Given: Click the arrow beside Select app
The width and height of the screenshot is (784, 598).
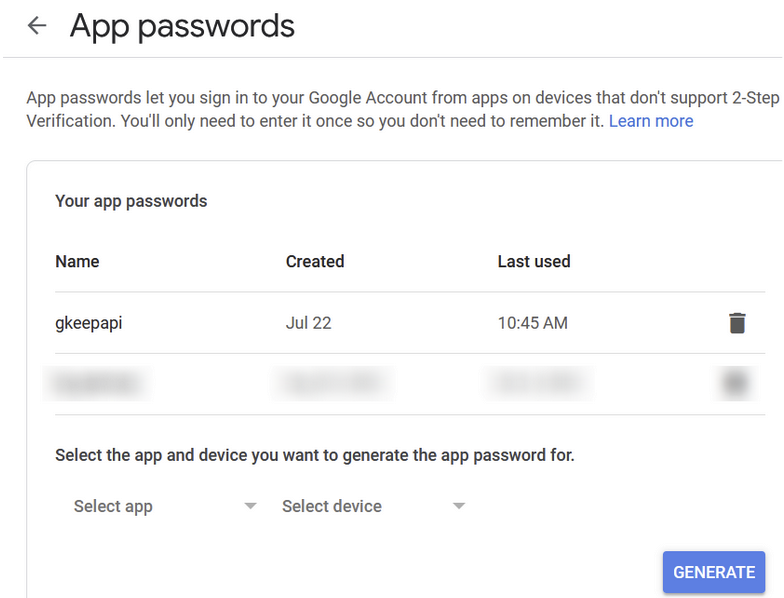Looking at the screenshot, I should (250, 506).
